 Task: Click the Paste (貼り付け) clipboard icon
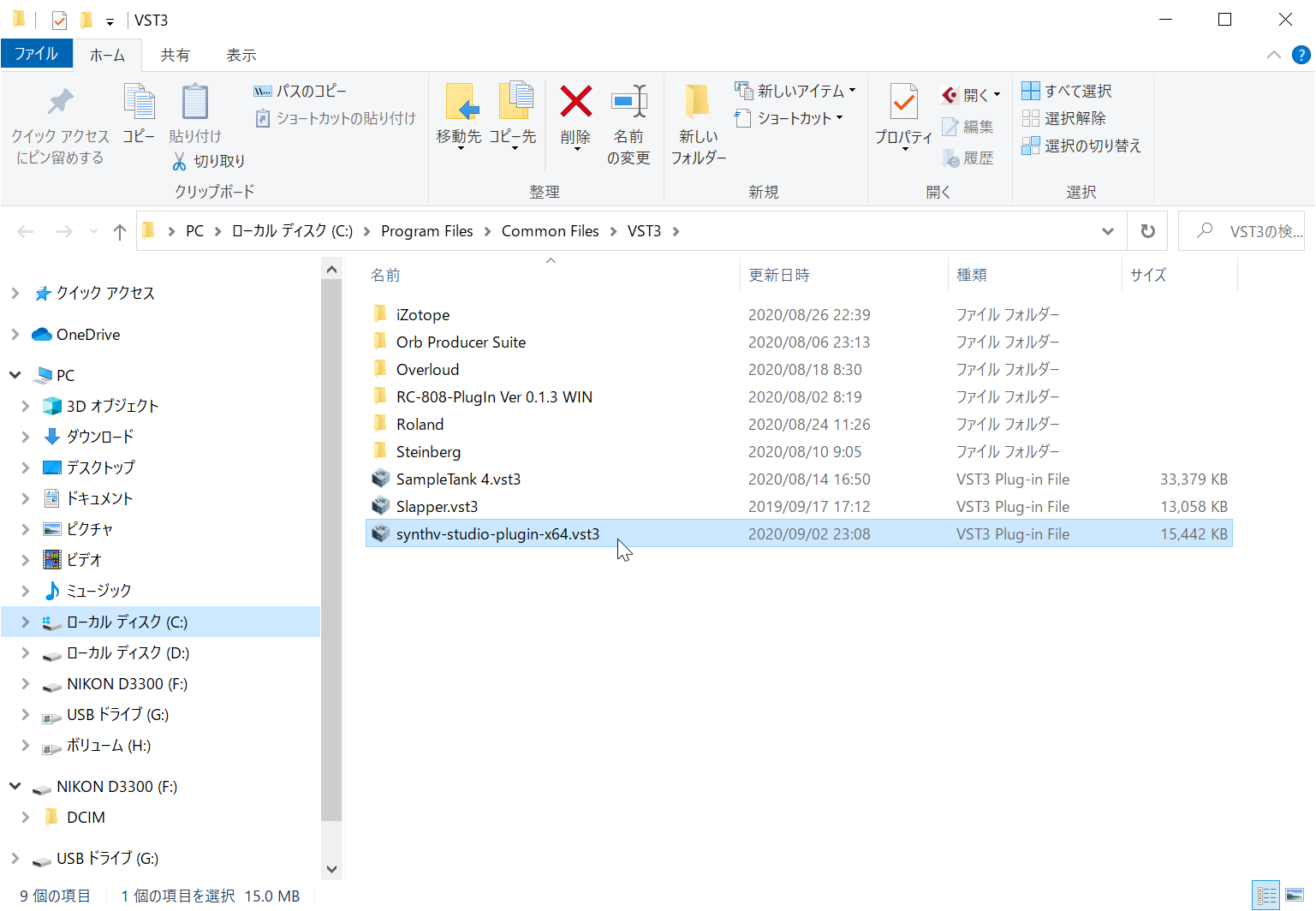coord(195,101)
